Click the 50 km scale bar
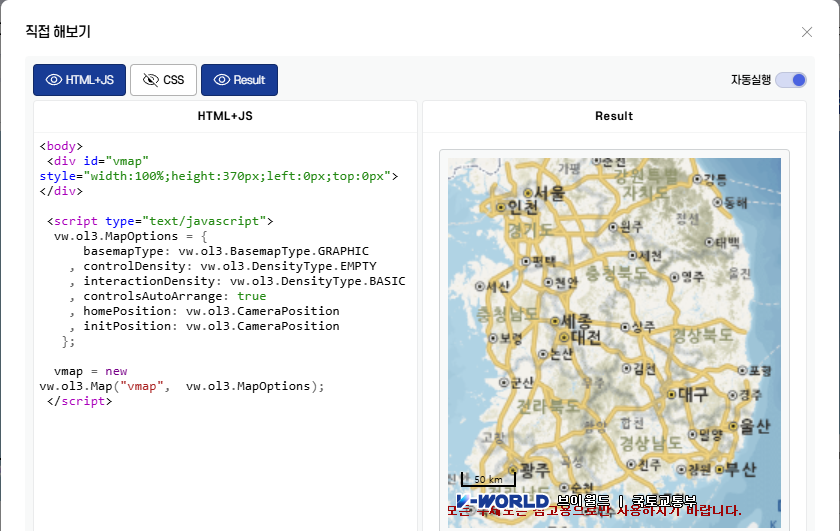This screenshot has width=840, height=531. (488, 480)
